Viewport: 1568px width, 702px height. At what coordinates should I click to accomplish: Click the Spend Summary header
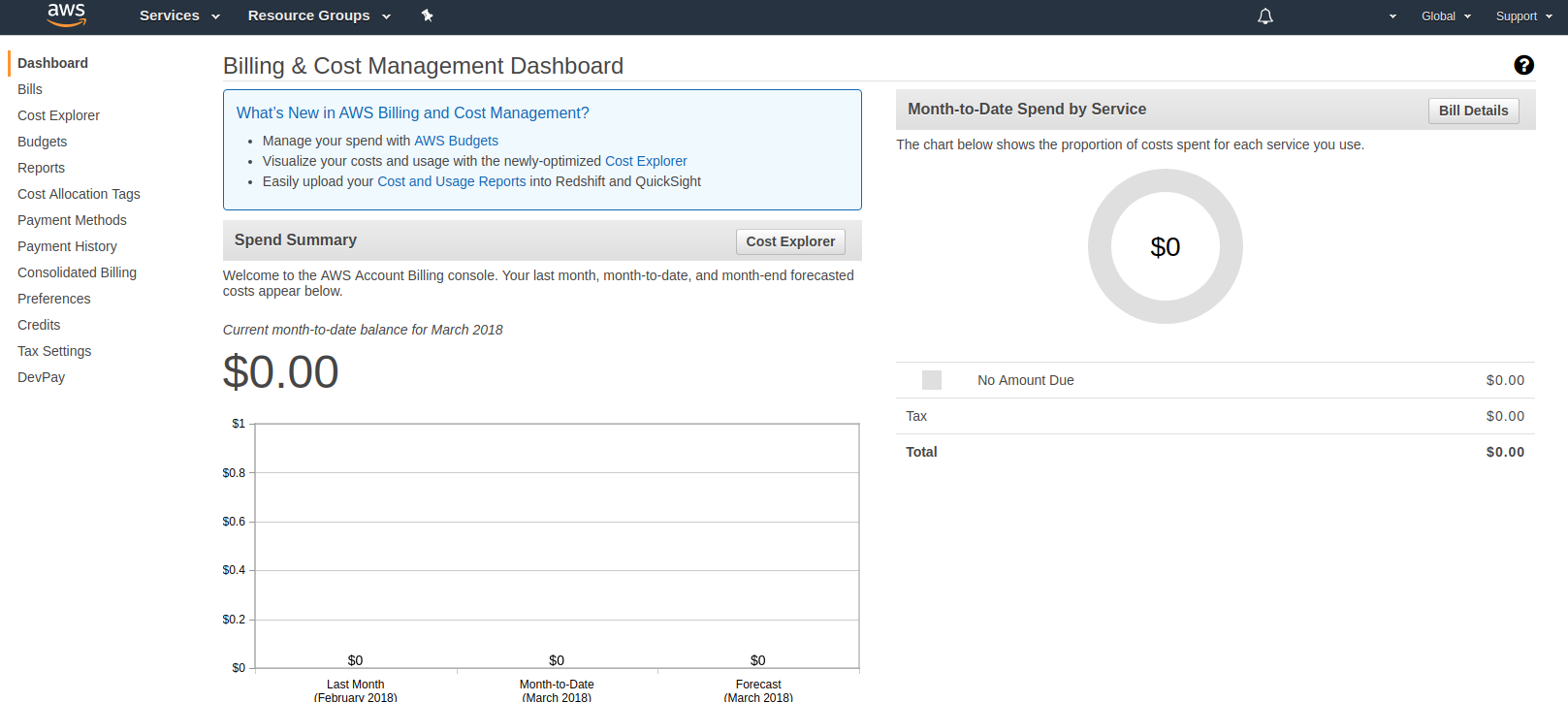pos(296,240)
